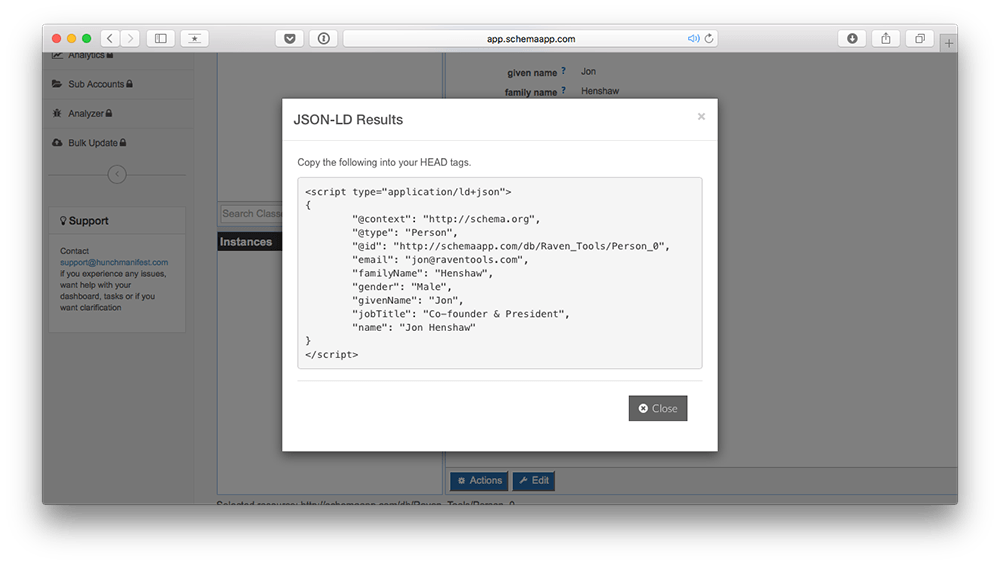Show downloads via the download icon
Viewport: 1000px width, 565px height.
tap(852, 38)
